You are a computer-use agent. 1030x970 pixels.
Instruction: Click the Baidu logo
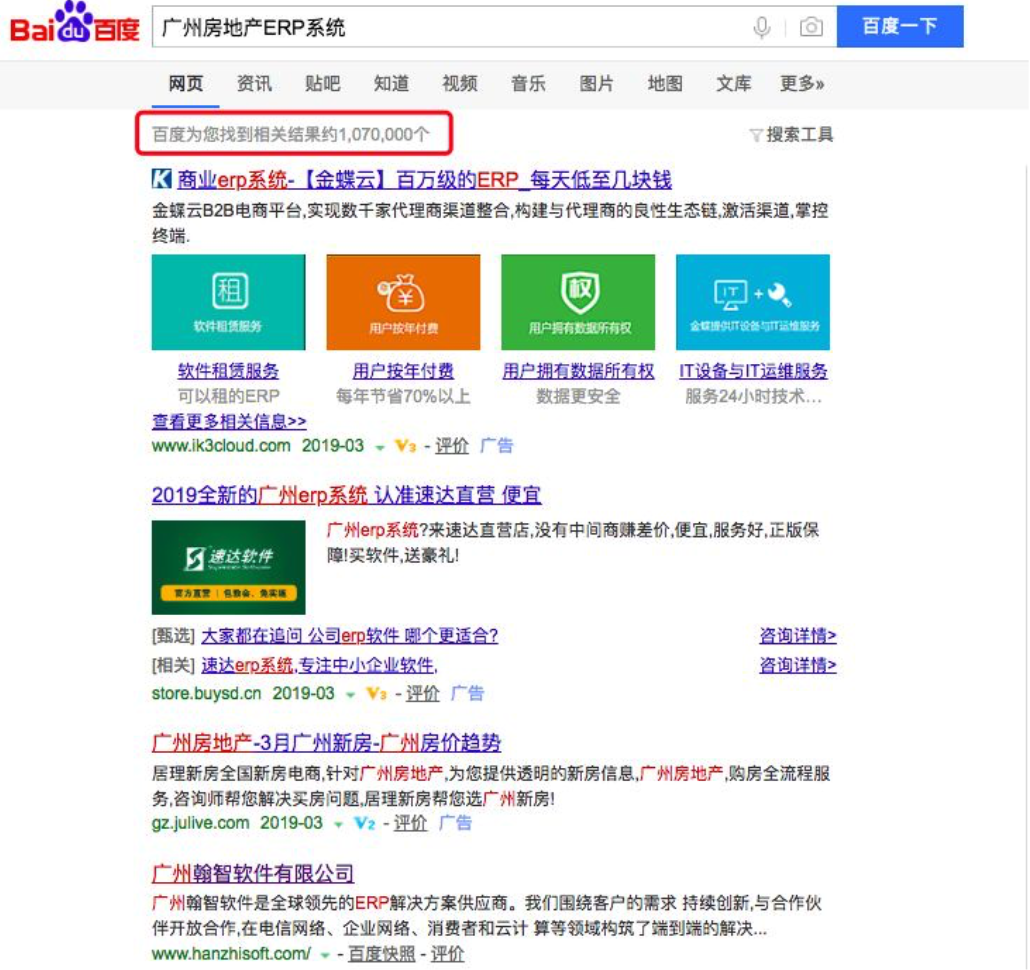click(74, 23)
